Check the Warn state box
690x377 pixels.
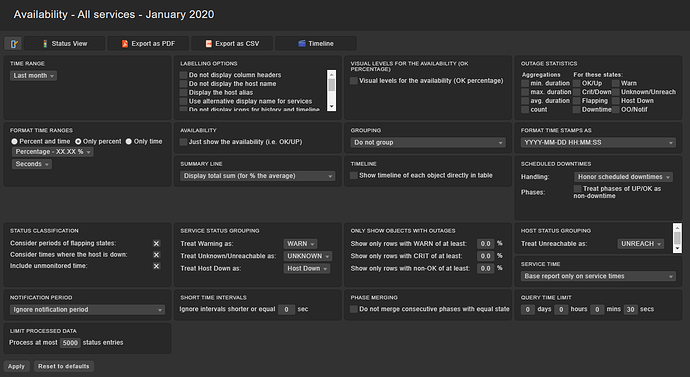tap(616, 83)
